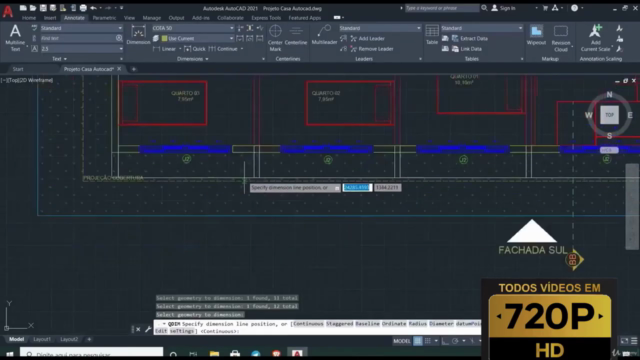Click the Save icon in quick access toolbar
Viewport: 640px width, 360px height.
[43, 8]
